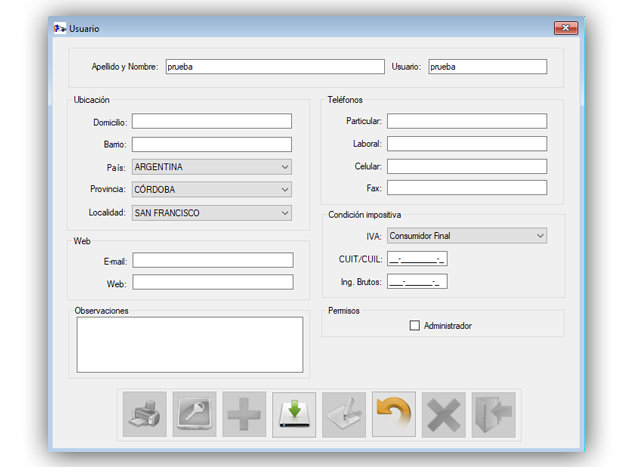Click the printer icon in bottom toolbar
Image resolution: width=621 pixels, height=467 pixels.
click(145, 414)
